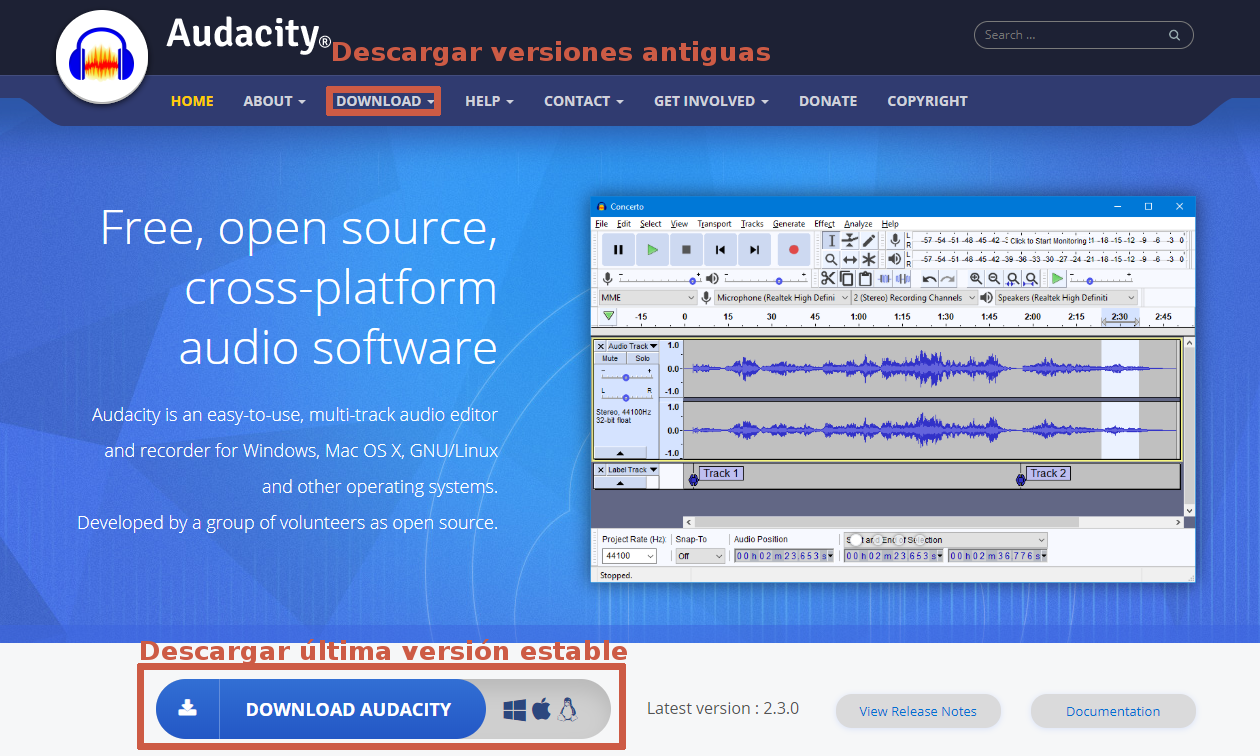
Task: Open the Audio Track name dropdown menu
Action: [633, 346]
